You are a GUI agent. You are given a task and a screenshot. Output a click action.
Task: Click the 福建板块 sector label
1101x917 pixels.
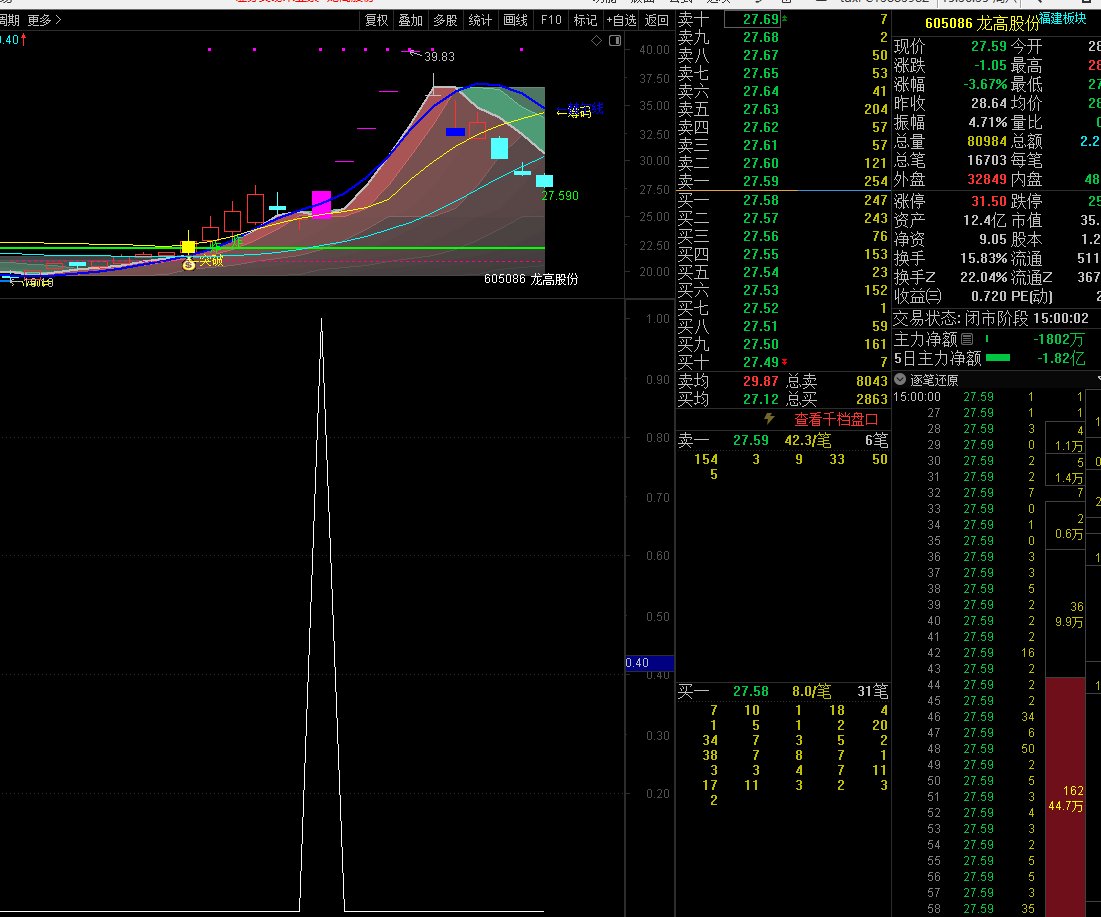tap(1062, 18)
